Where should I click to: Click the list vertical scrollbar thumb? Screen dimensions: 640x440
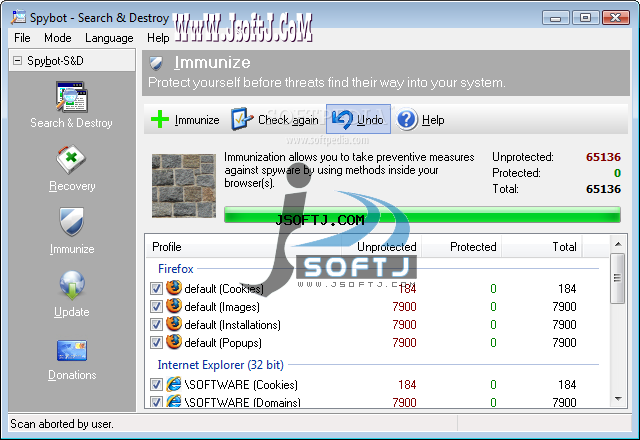(618, 278)
